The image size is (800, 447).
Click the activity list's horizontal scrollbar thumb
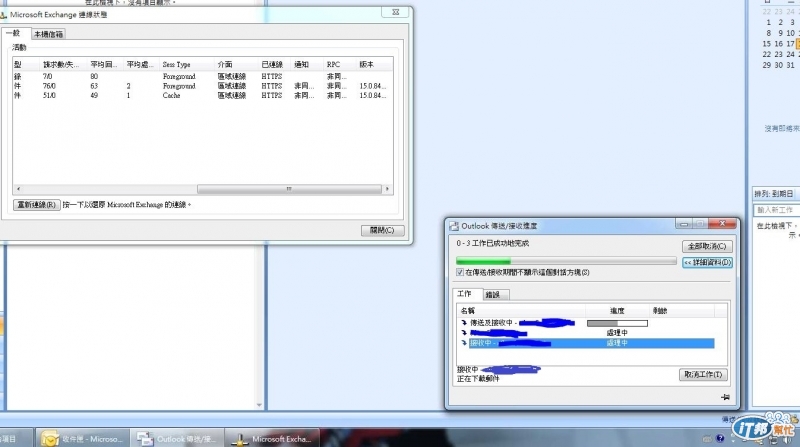coord(289,189)
